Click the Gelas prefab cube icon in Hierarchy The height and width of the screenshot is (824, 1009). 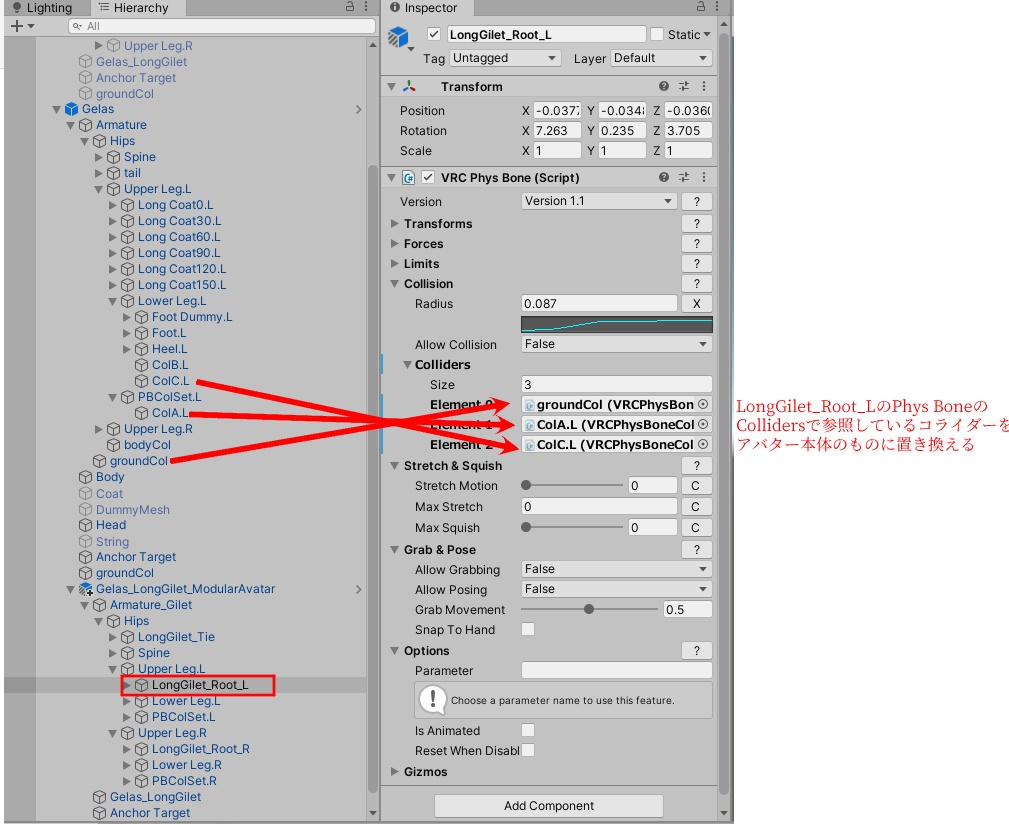coord(71,109)
